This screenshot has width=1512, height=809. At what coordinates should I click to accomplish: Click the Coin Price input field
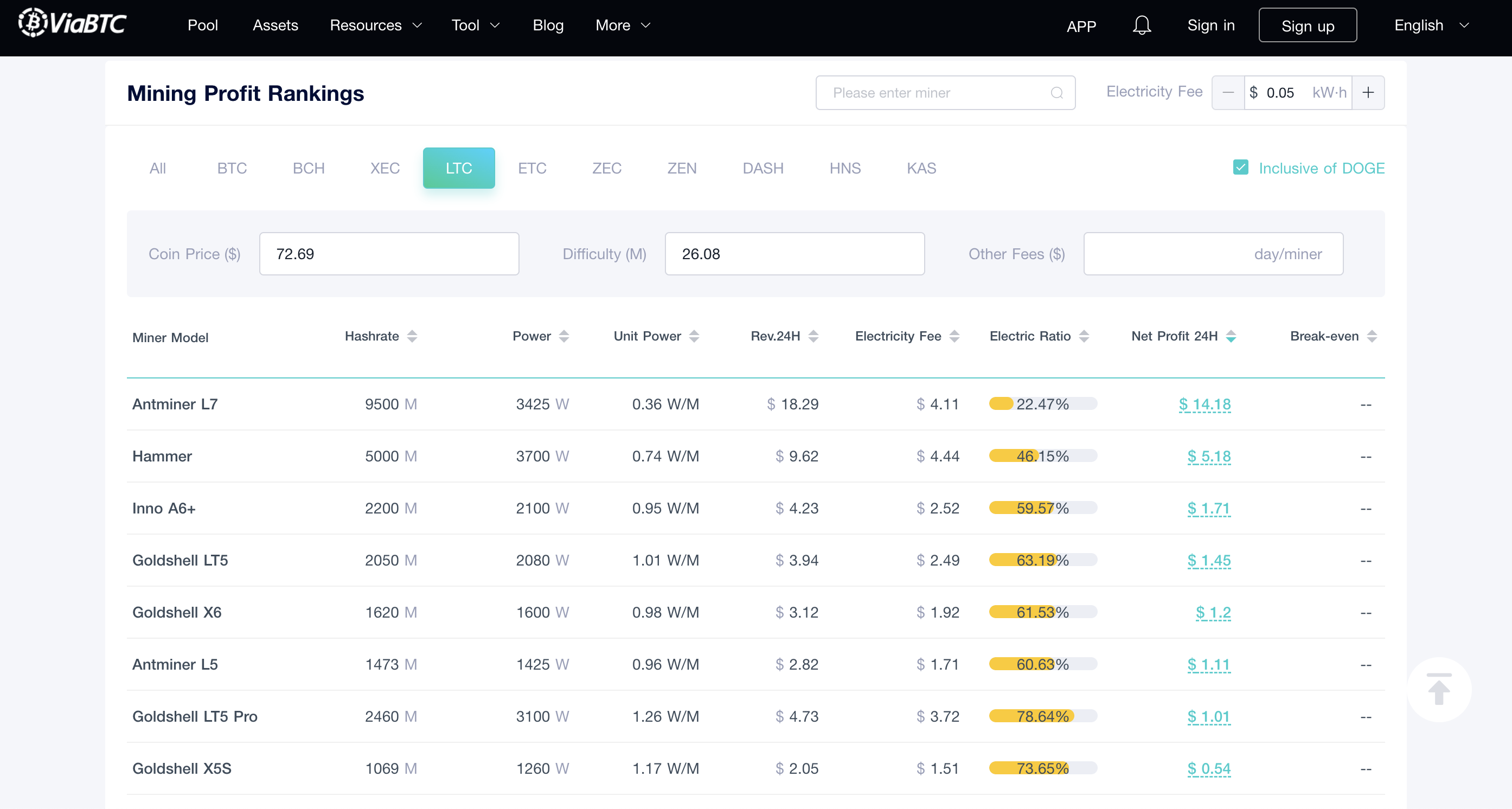[388, 254]
